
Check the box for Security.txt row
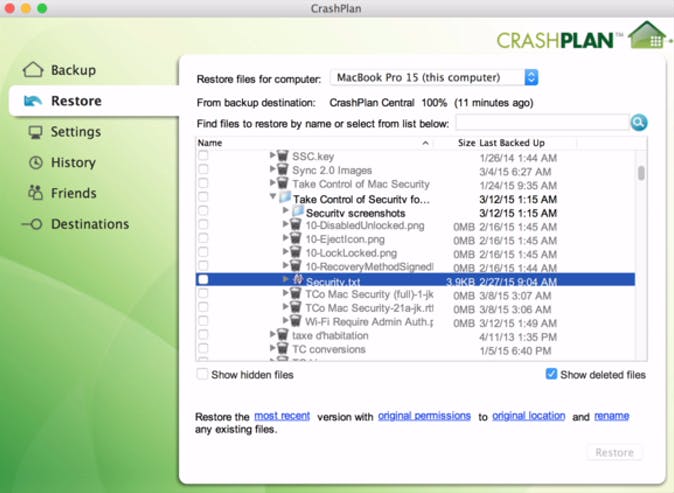coord(203,279)
